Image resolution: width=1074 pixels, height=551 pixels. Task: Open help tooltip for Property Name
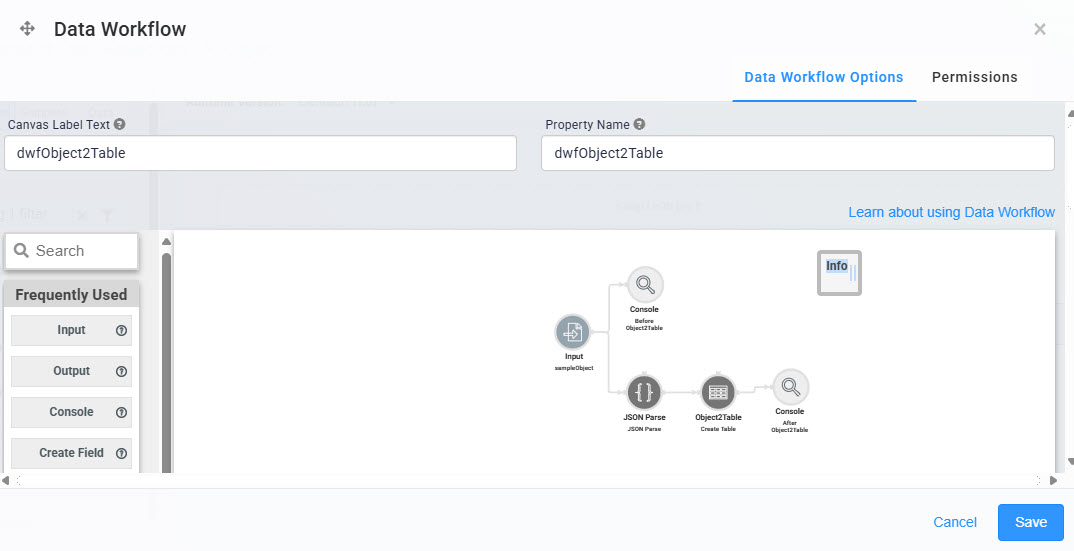(639, 125)
